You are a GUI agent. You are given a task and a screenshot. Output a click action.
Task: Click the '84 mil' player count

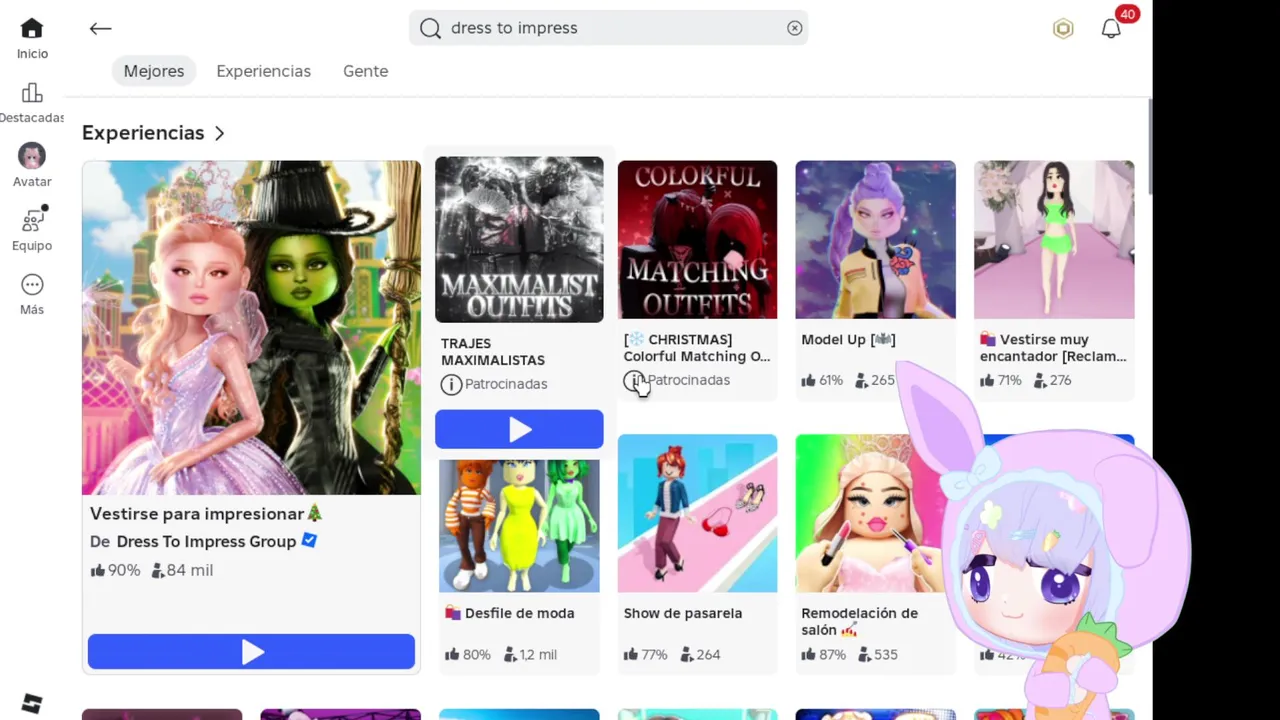(x=182, y=570)
